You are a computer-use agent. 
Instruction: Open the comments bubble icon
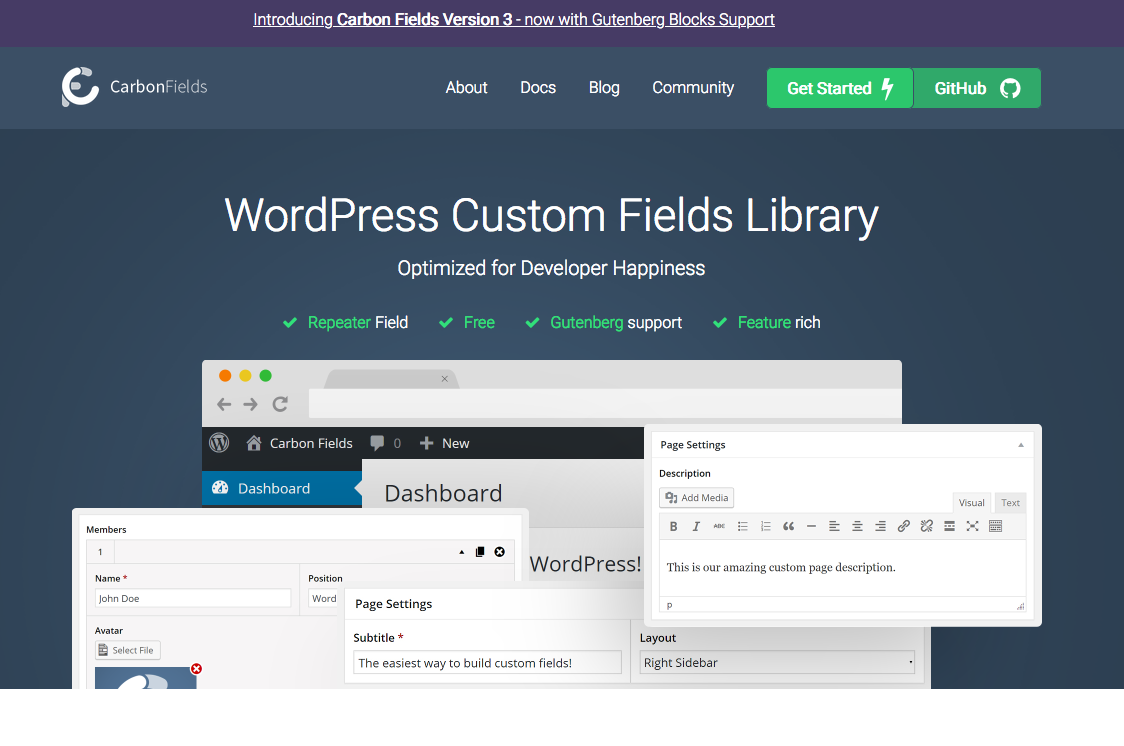click(x=377, y=443)
